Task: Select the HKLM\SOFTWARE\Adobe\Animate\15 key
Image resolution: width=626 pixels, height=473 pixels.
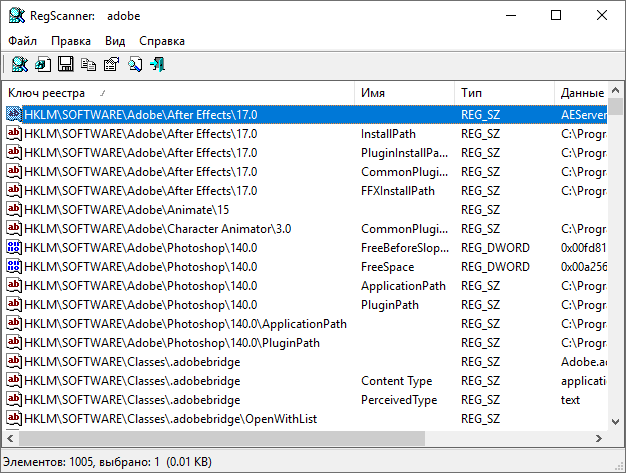Action: (127, 210)
